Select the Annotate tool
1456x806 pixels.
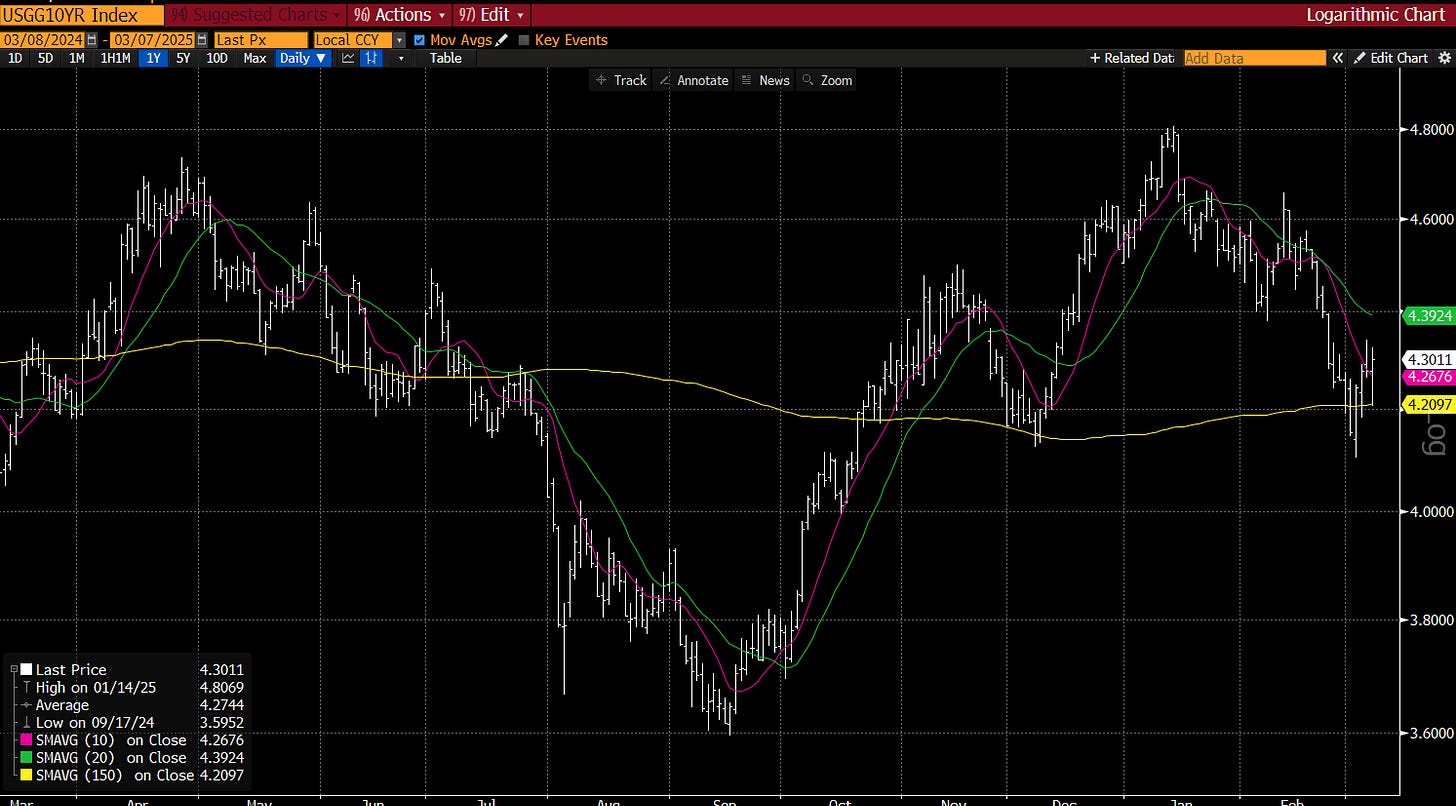pos(693,80)
